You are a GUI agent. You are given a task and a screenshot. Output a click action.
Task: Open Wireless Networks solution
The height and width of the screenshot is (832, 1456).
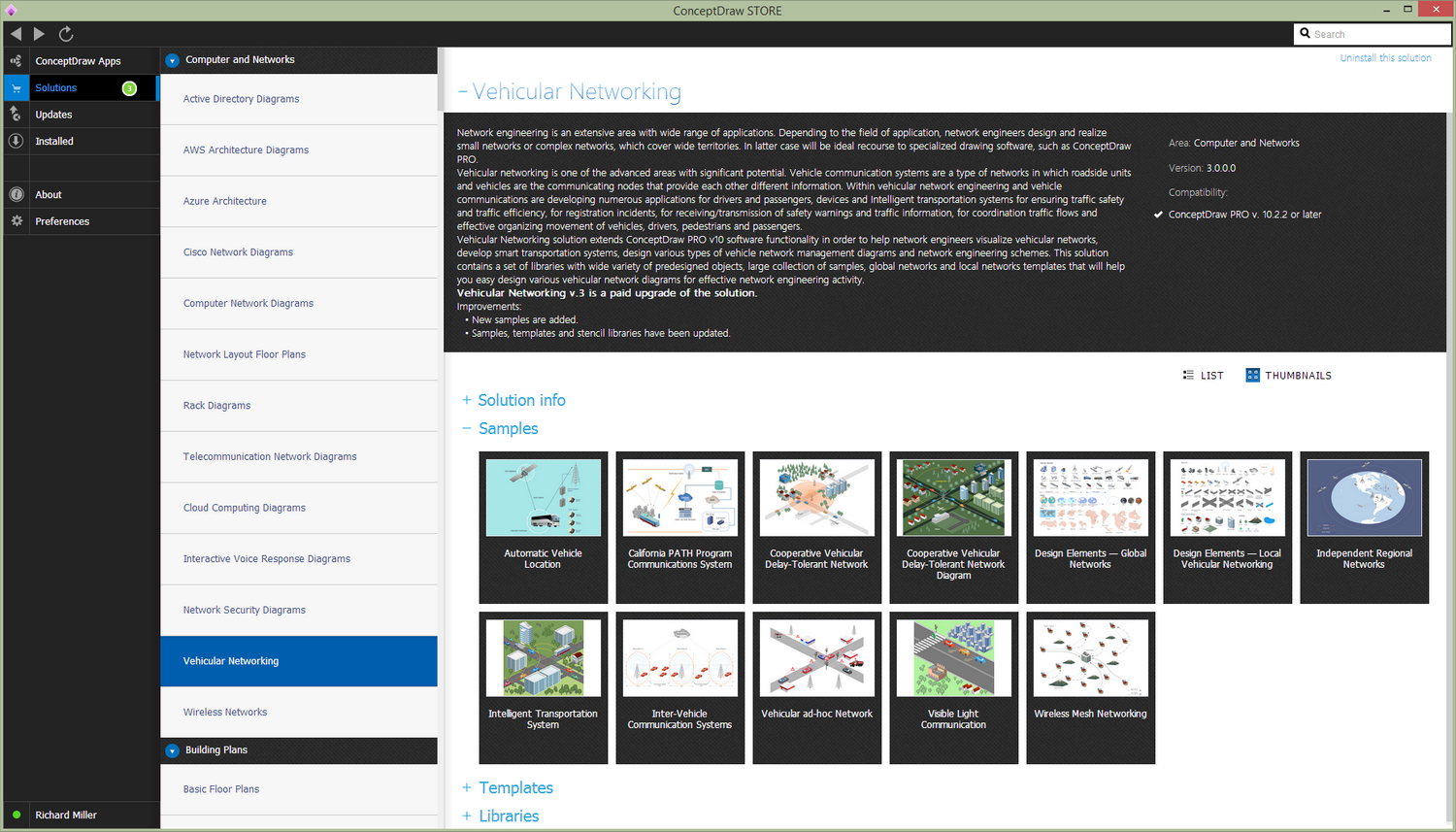(299, 713)
